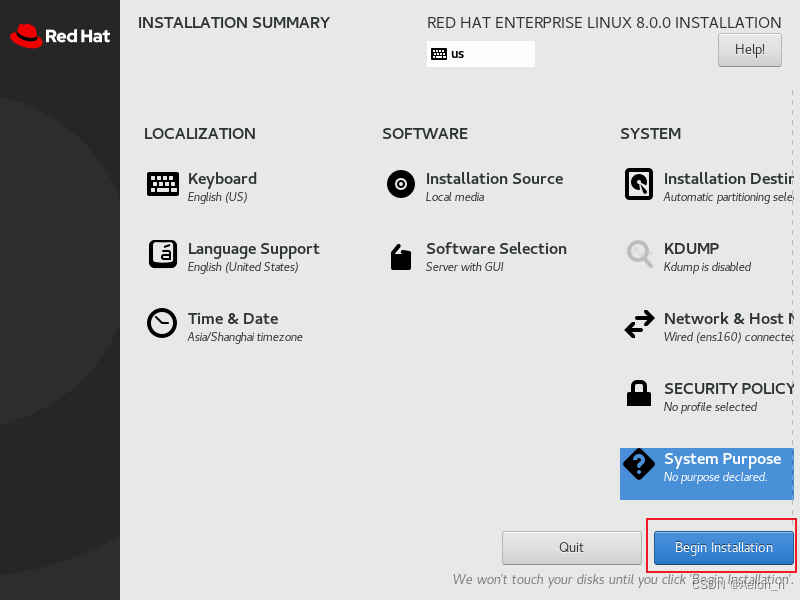Click the Network arrows icon

click(639, 324)
